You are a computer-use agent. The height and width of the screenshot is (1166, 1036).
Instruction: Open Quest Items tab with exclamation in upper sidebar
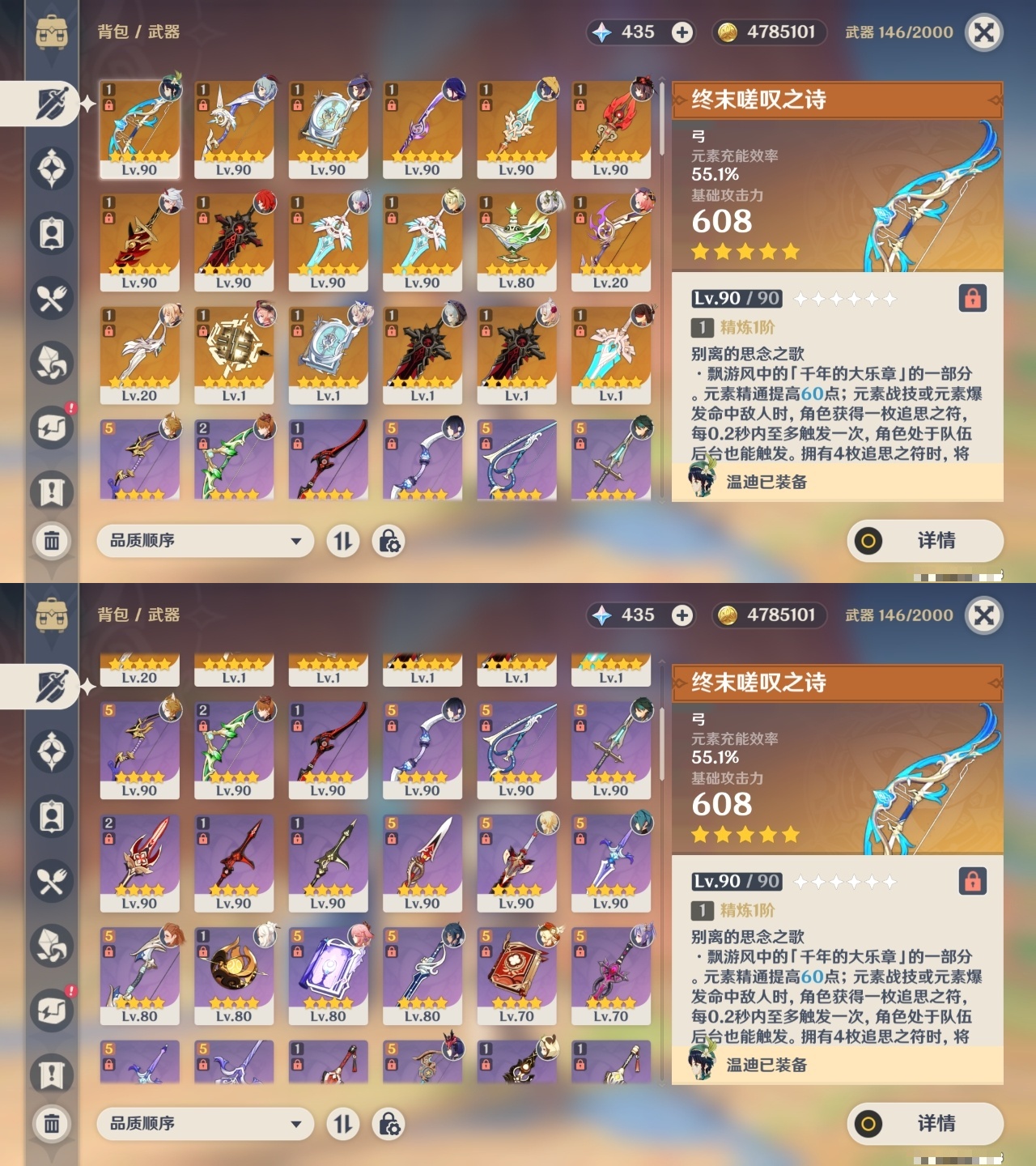[x=52, y=492]
